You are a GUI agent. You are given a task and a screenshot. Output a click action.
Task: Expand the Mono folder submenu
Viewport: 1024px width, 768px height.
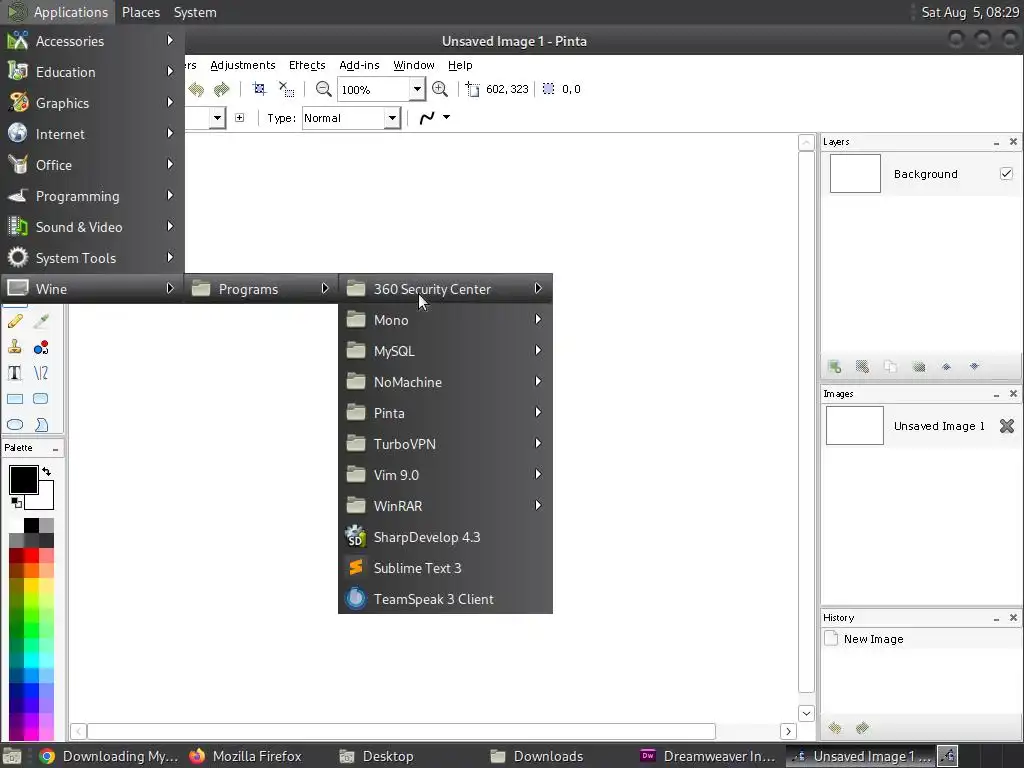(445, 320)
